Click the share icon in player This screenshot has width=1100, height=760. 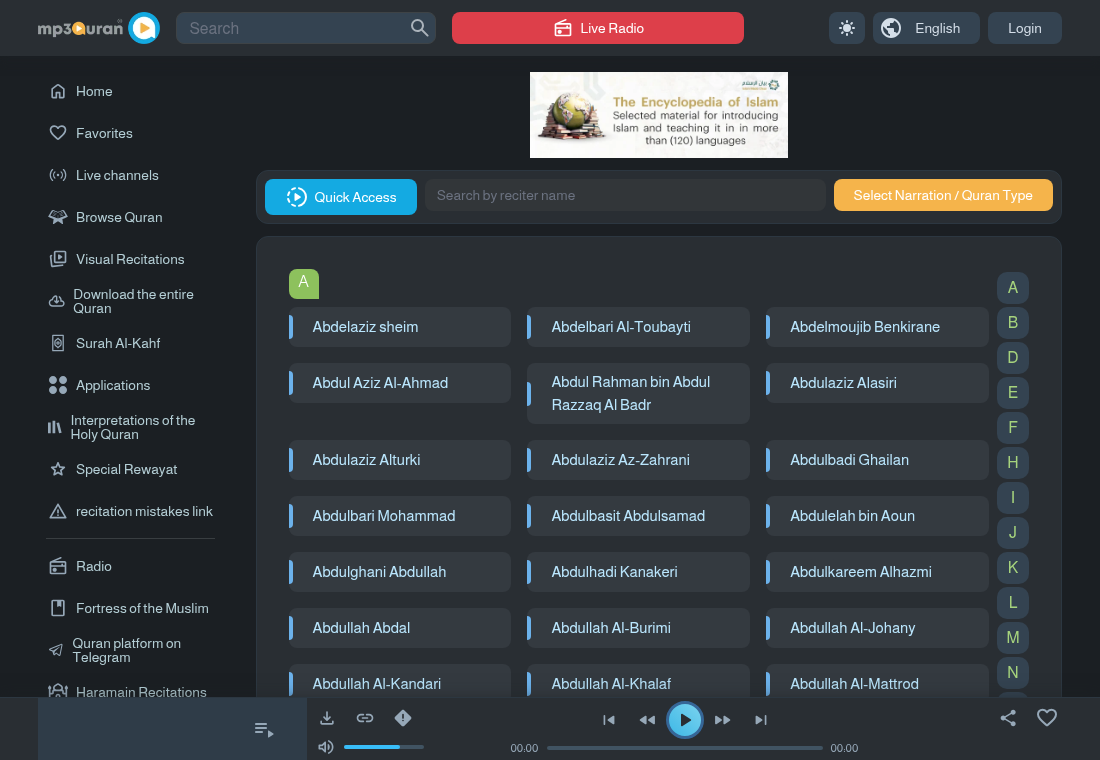click(1008, 718)
